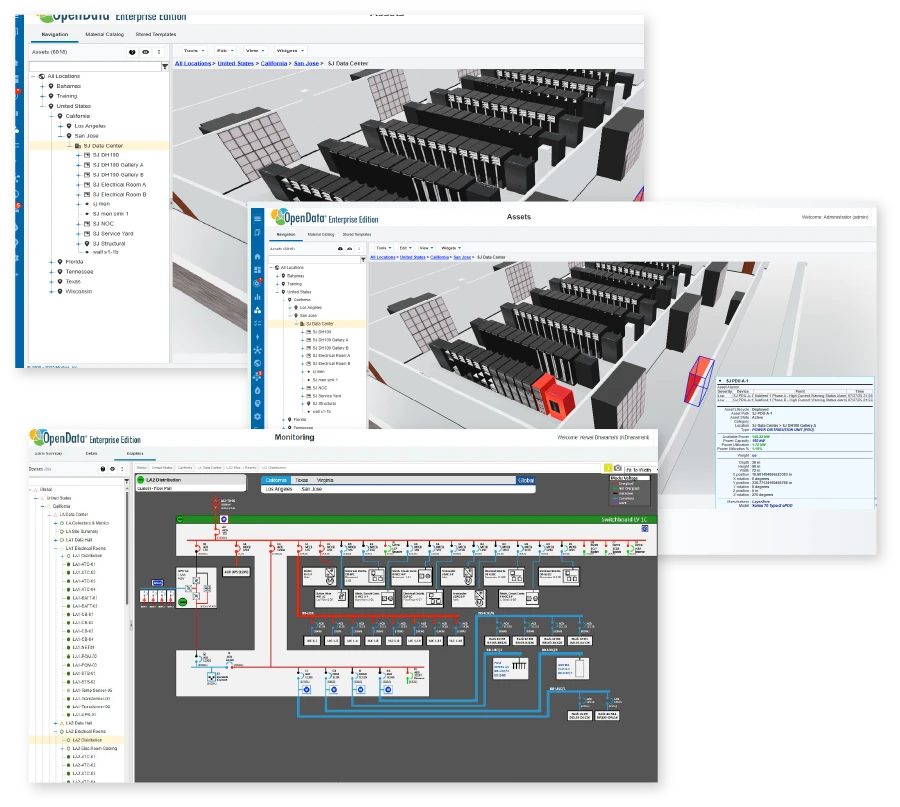Click the yellow folder icon beside SJ Data Center

pos(78,146)
